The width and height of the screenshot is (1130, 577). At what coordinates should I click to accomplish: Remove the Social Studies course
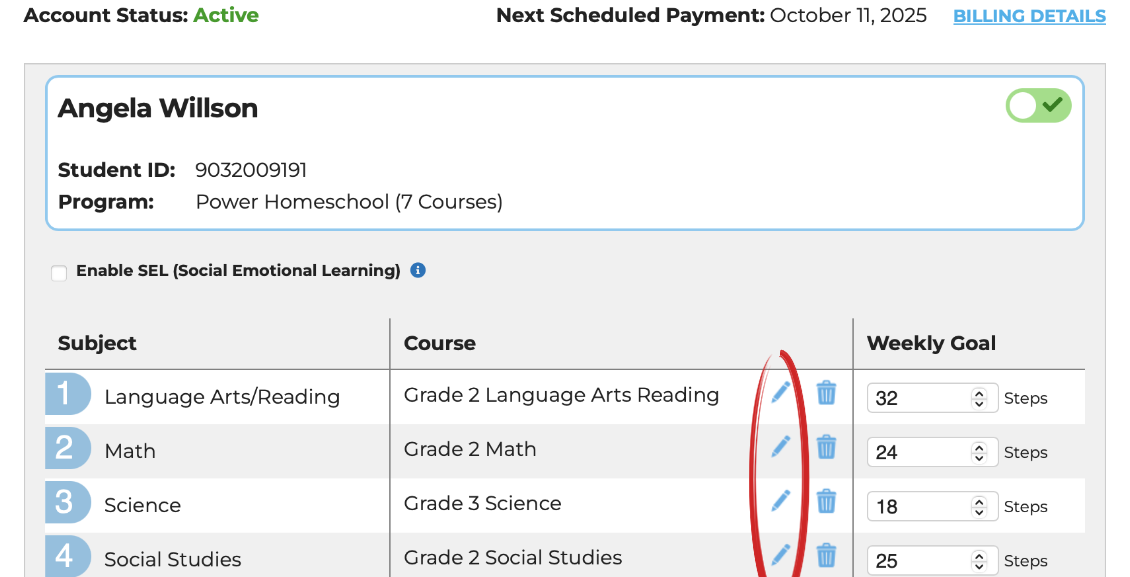(826, 555)
